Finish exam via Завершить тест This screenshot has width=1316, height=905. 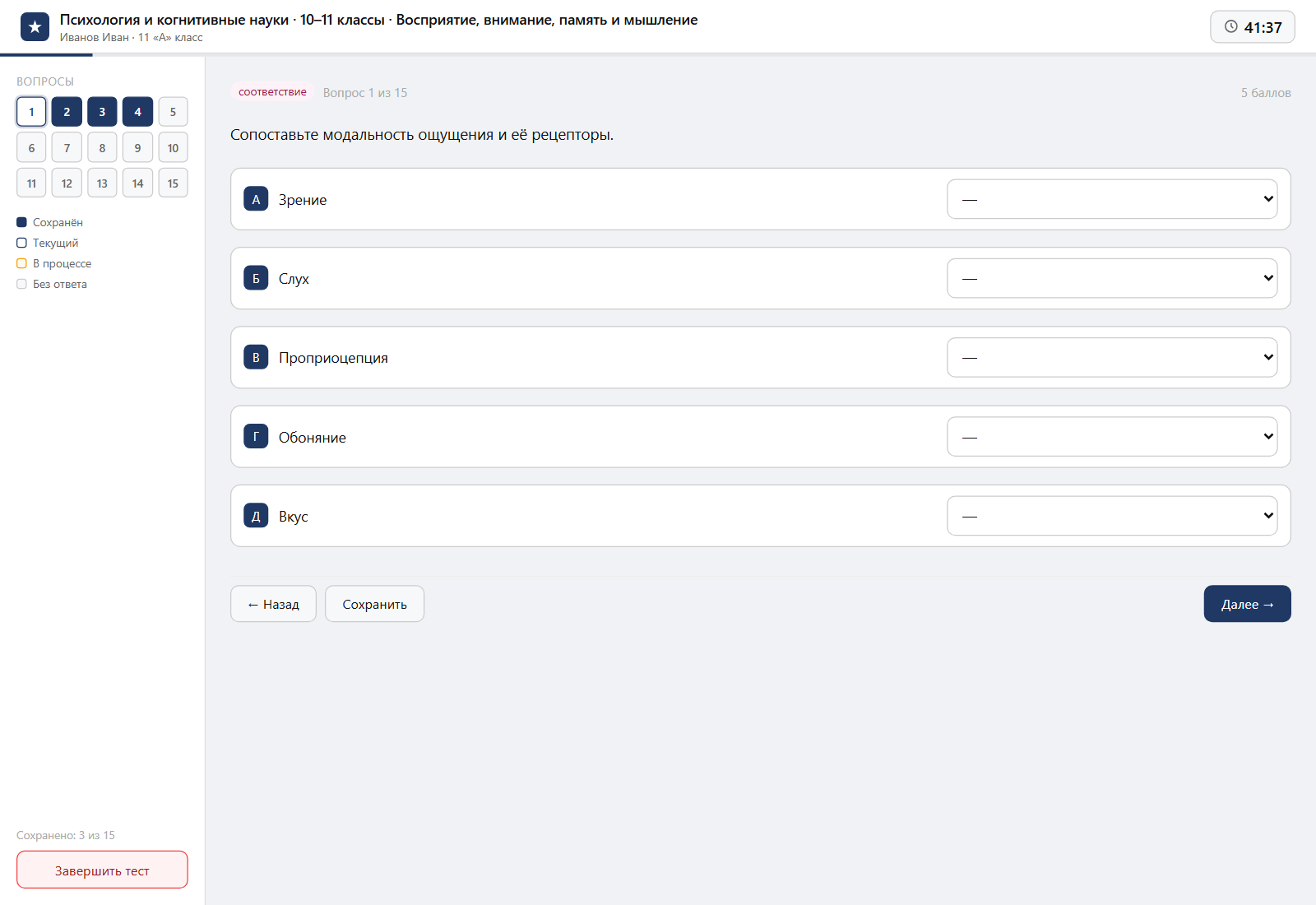pyautogui.click(x=102, y=870)
